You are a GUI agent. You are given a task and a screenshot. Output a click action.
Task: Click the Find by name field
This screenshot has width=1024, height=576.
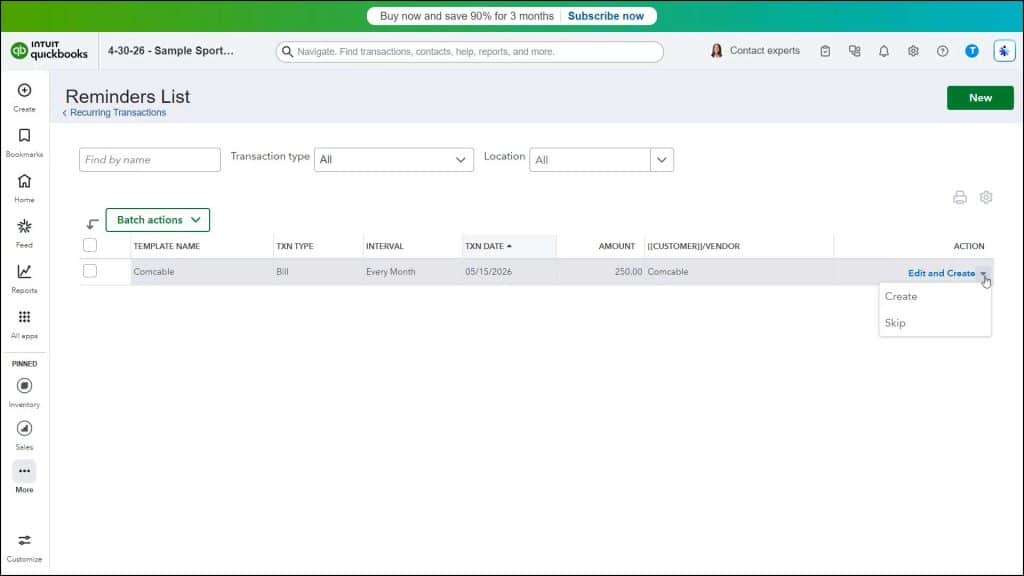(x=150, y=160)
